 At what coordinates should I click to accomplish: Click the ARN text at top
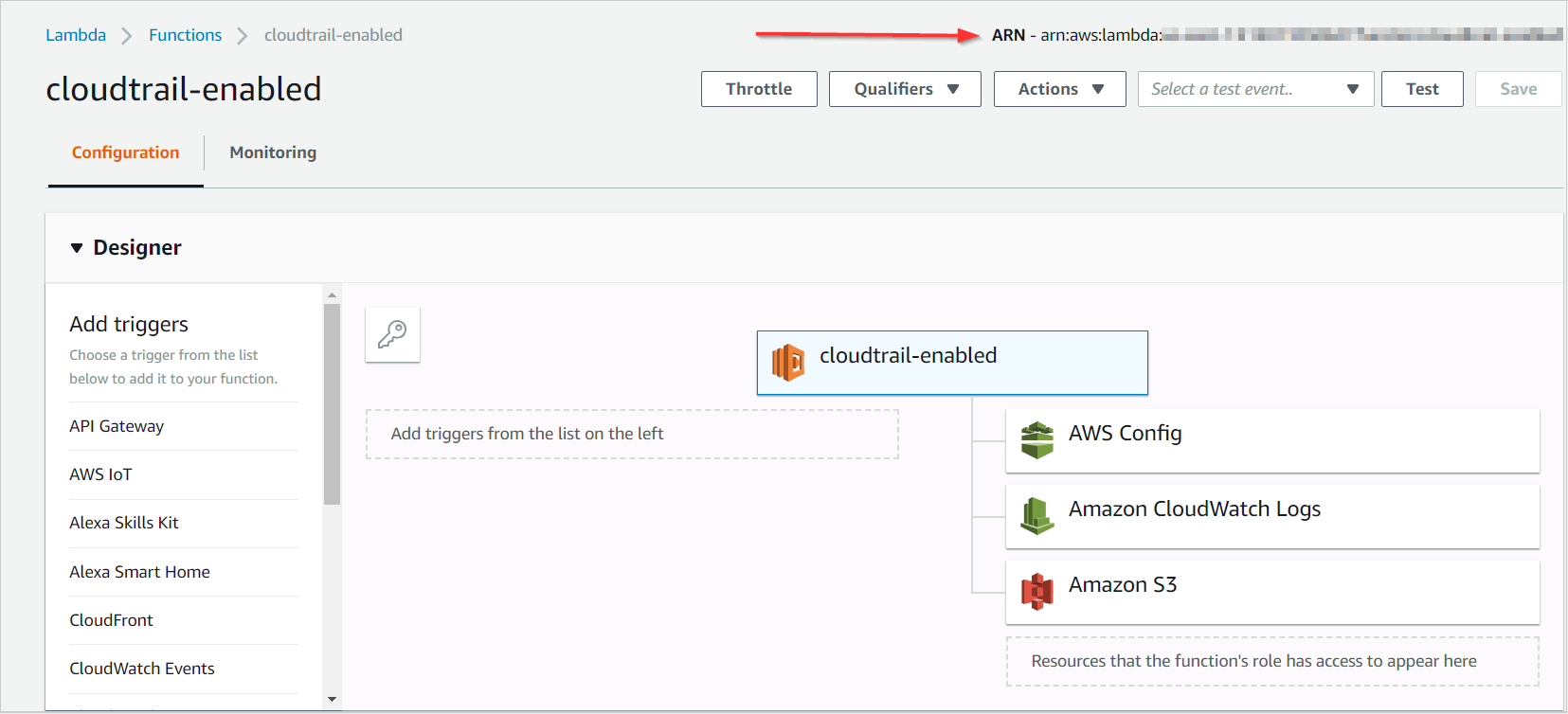[x=1276, y=35]
